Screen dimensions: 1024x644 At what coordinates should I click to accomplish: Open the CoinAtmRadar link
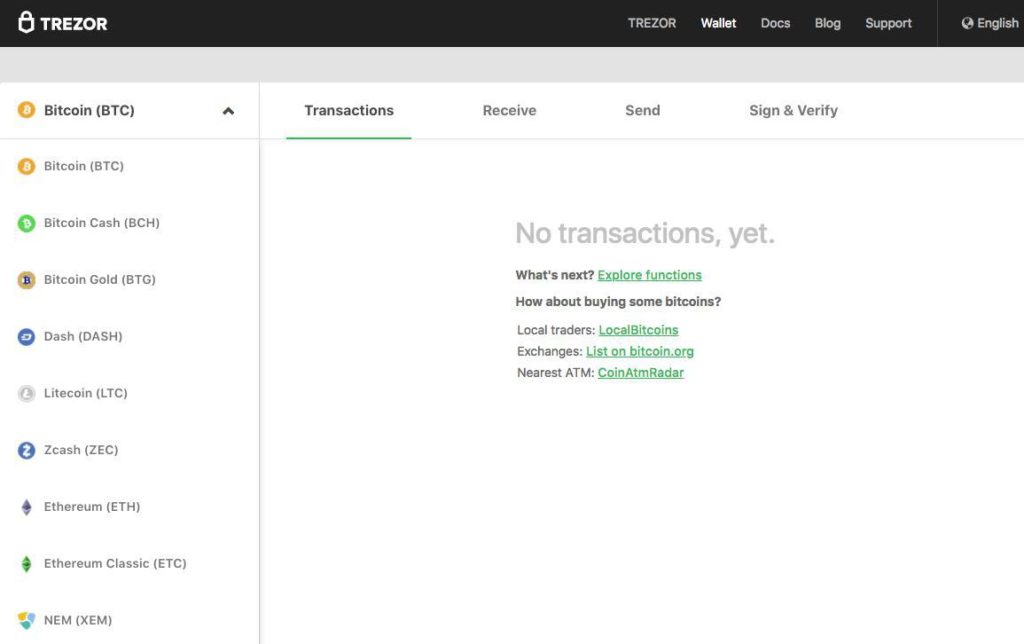pos(641,372)
